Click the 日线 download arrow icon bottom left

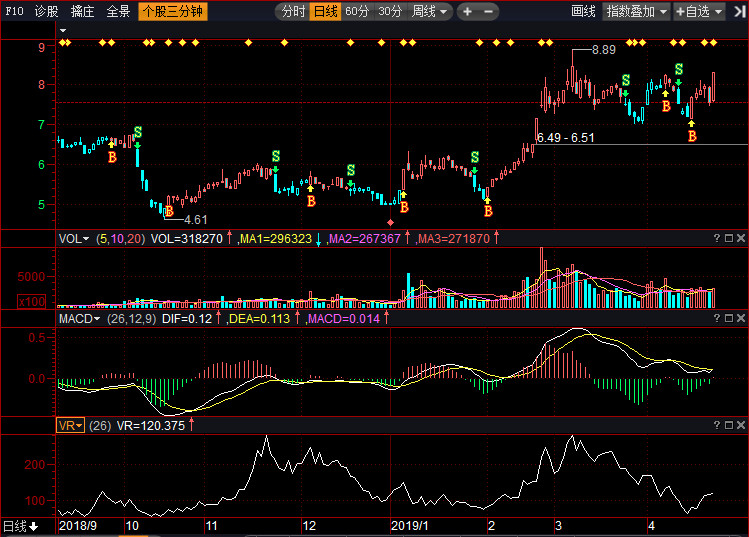click(x=33, y=526)
